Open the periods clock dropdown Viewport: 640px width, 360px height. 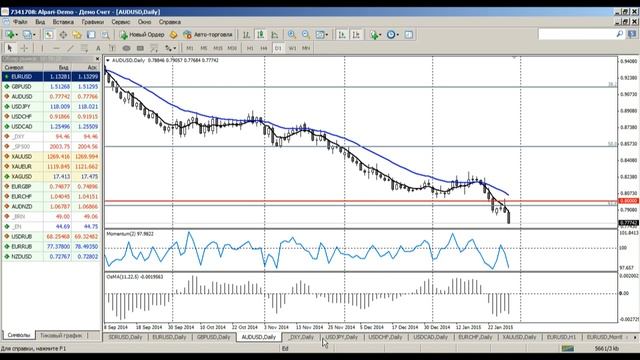click(x=393, y=35)
